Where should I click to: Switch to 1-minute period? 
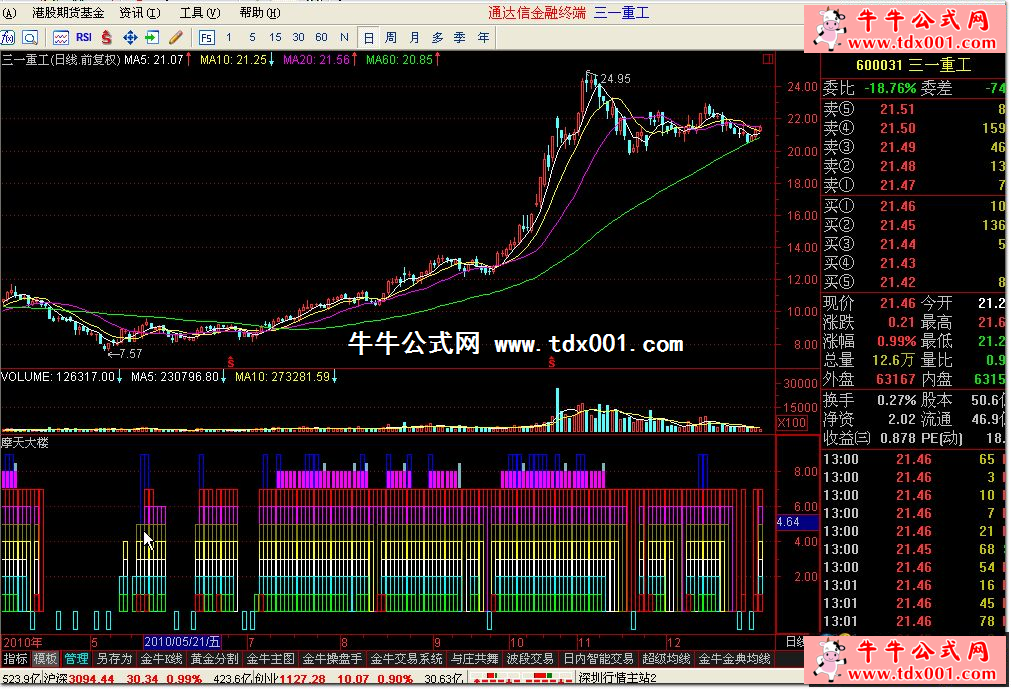coord(229,37)
